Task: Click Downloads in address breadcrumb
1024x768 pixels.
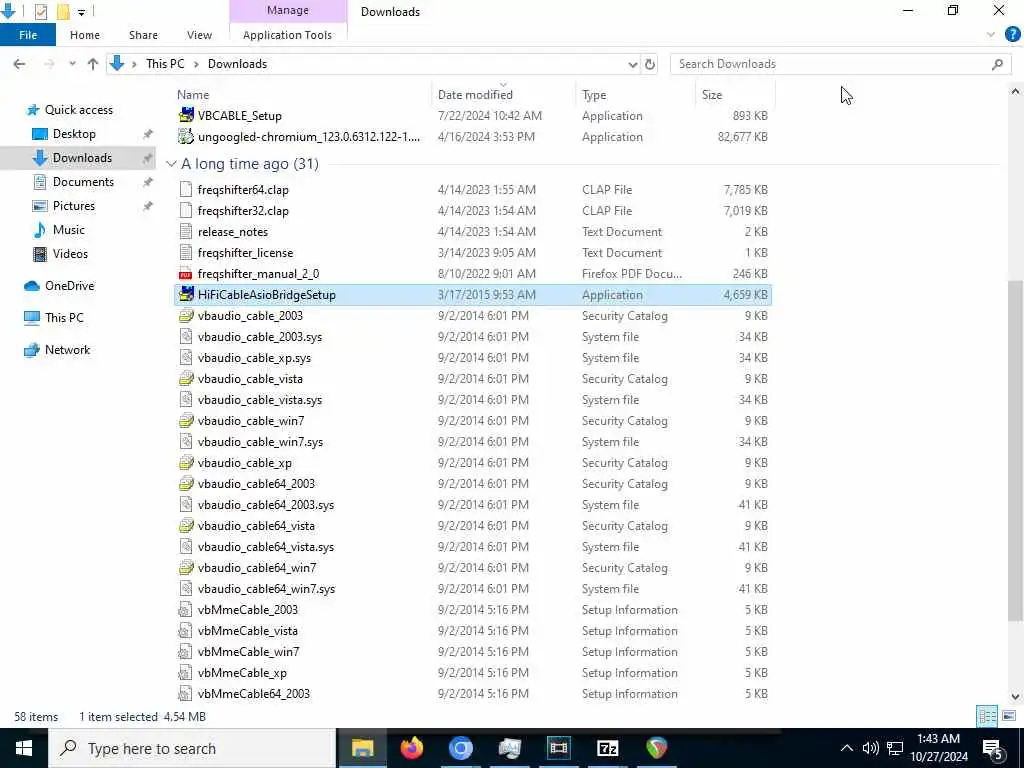Action: 237,64
